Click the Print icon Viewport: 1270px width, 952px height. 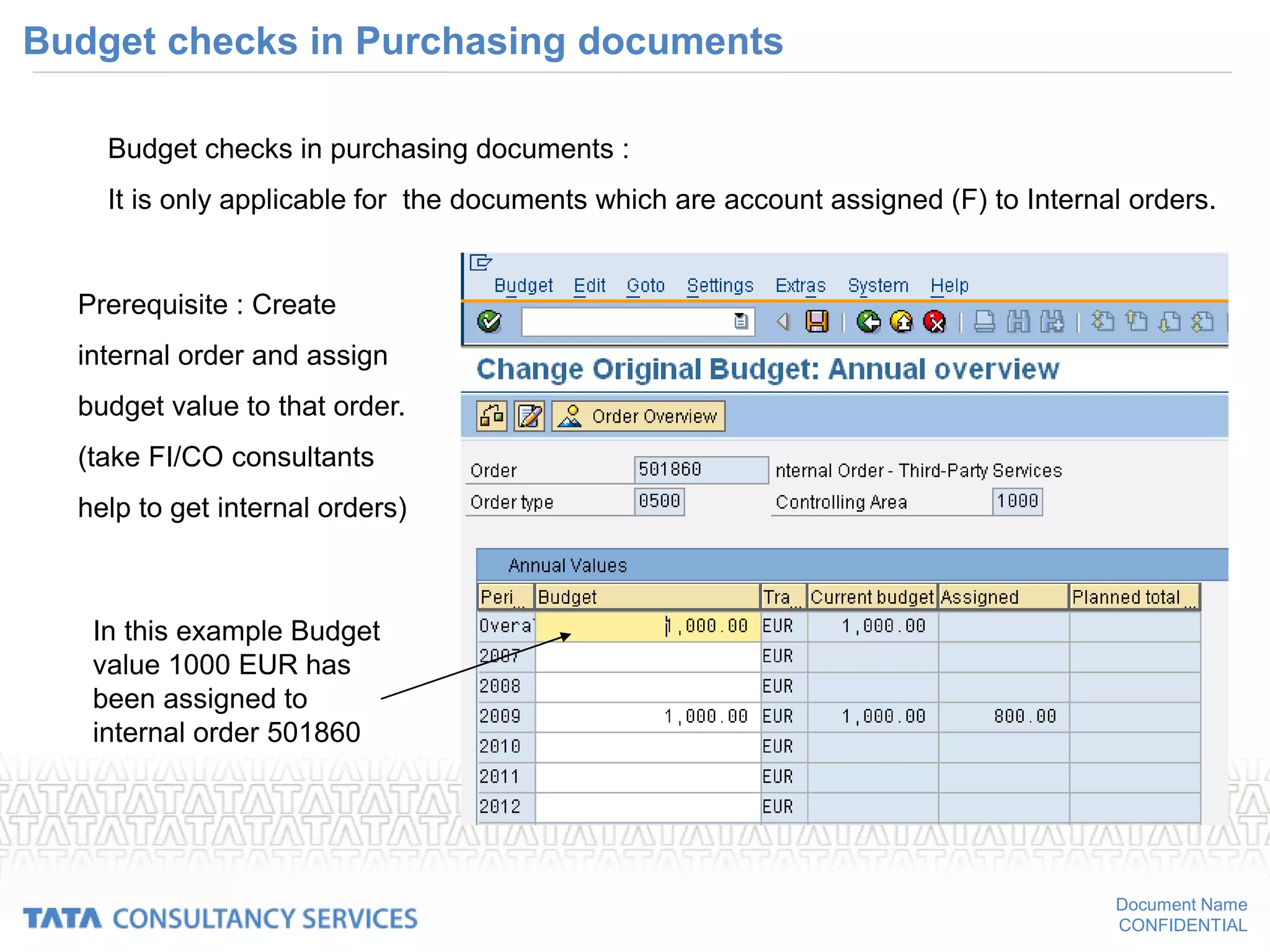click(x=985, y=322)
